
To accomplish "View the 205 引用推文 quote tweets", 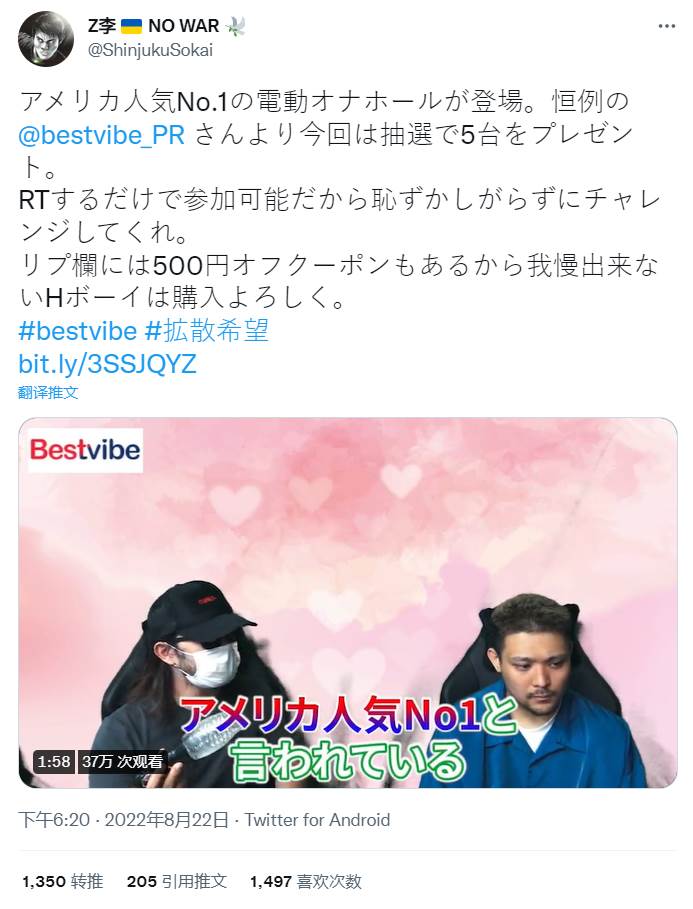I will pyautogui.click(x=177, y=882).
